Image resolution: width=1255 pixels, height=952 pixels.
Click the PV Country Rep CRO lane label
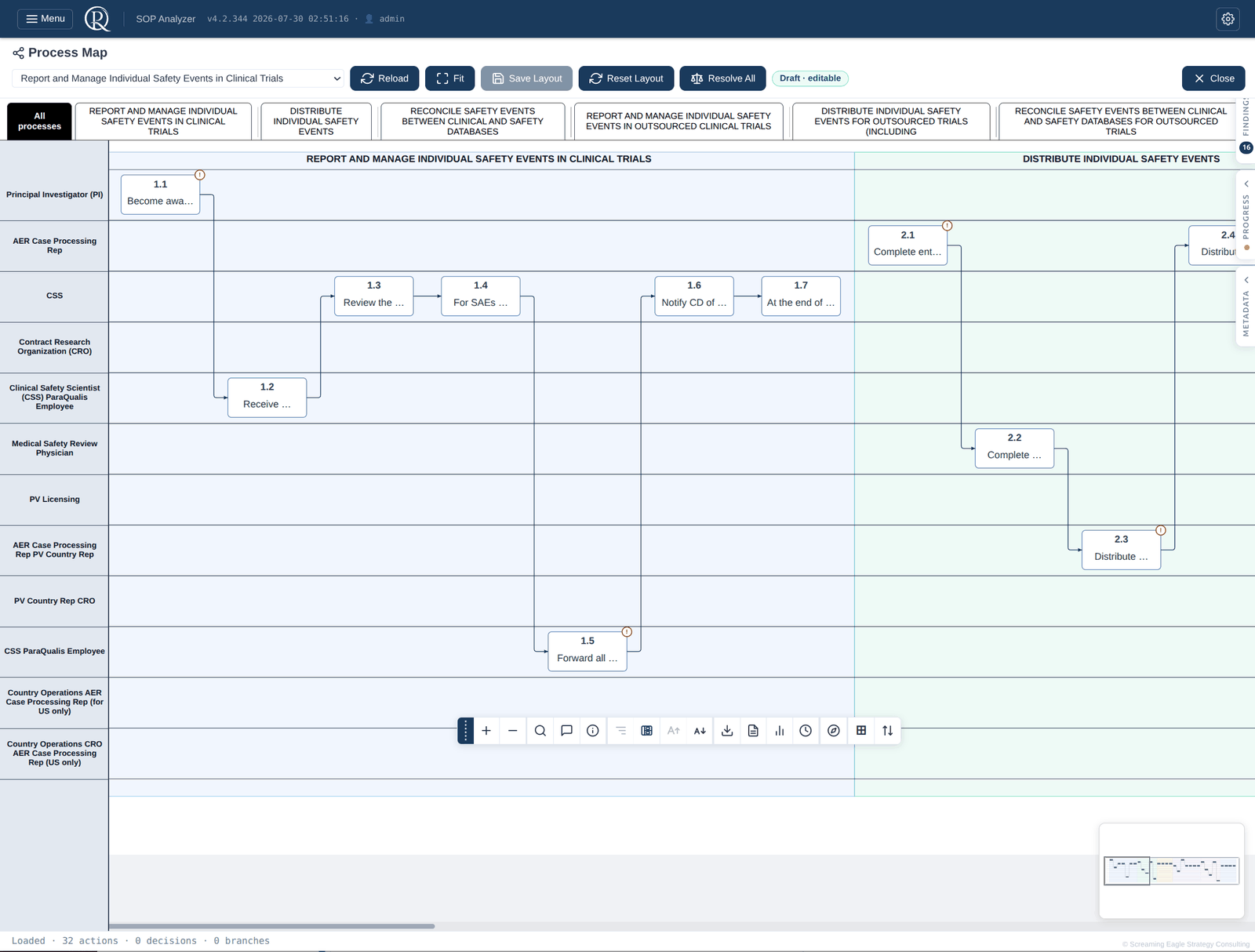54,601
